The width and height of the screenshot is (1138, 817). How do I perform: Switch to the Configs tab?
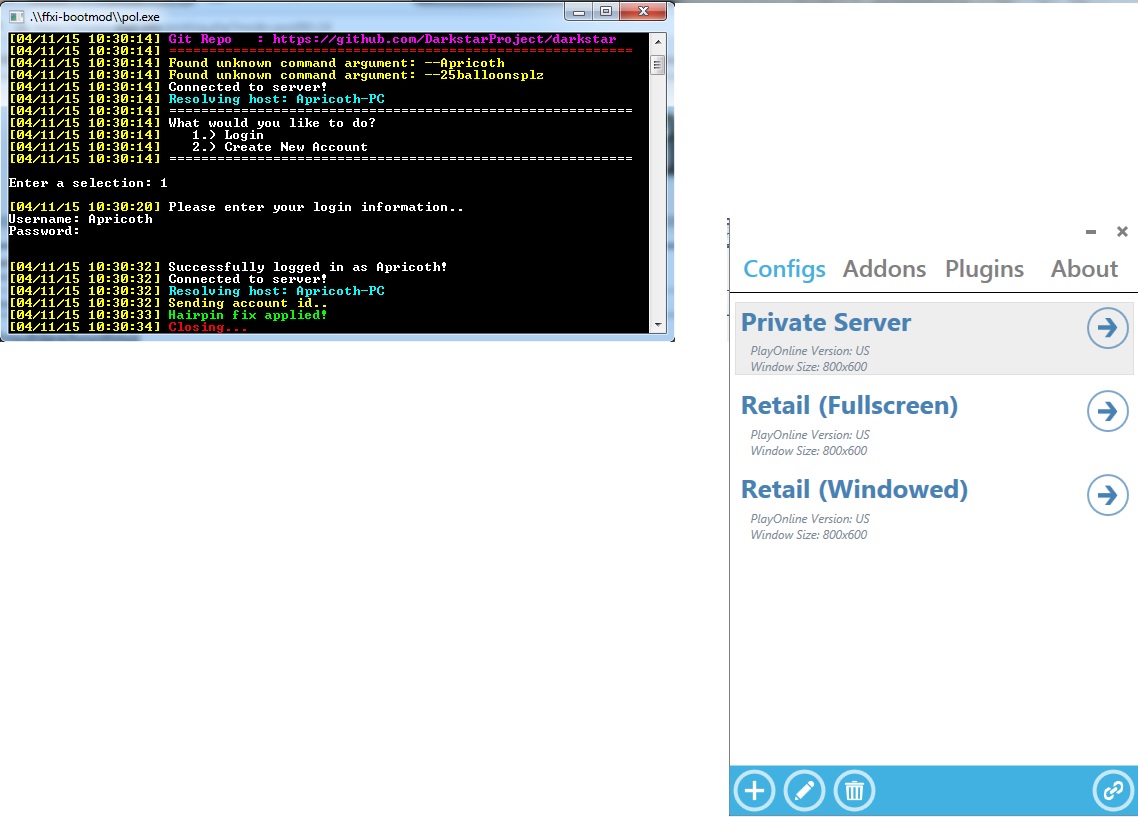coord(784,269)
